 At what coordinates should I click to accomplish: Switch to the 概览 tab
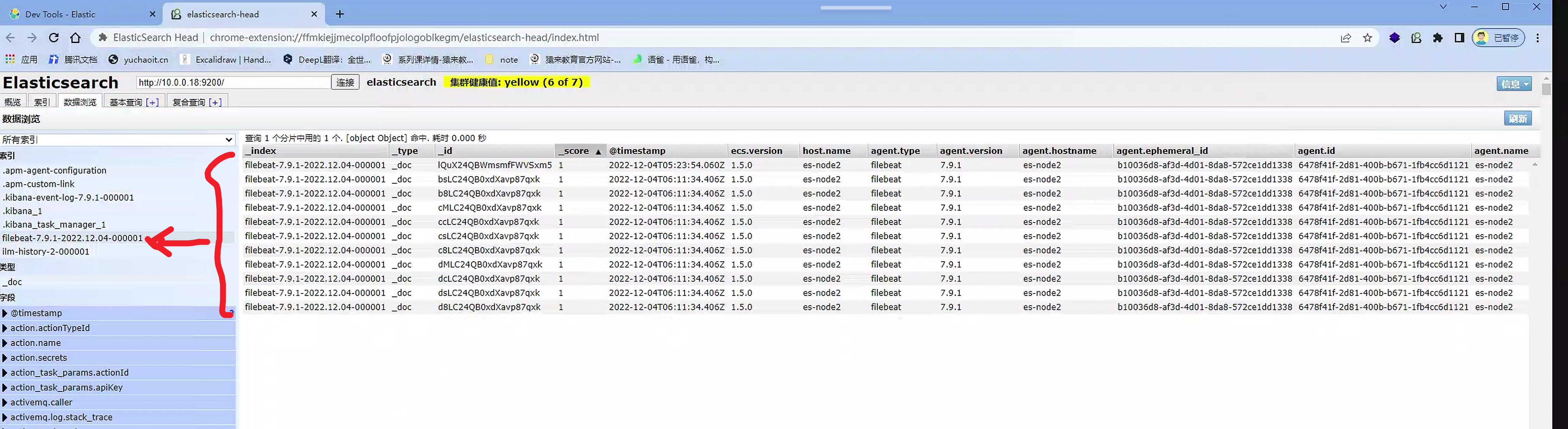12,102
